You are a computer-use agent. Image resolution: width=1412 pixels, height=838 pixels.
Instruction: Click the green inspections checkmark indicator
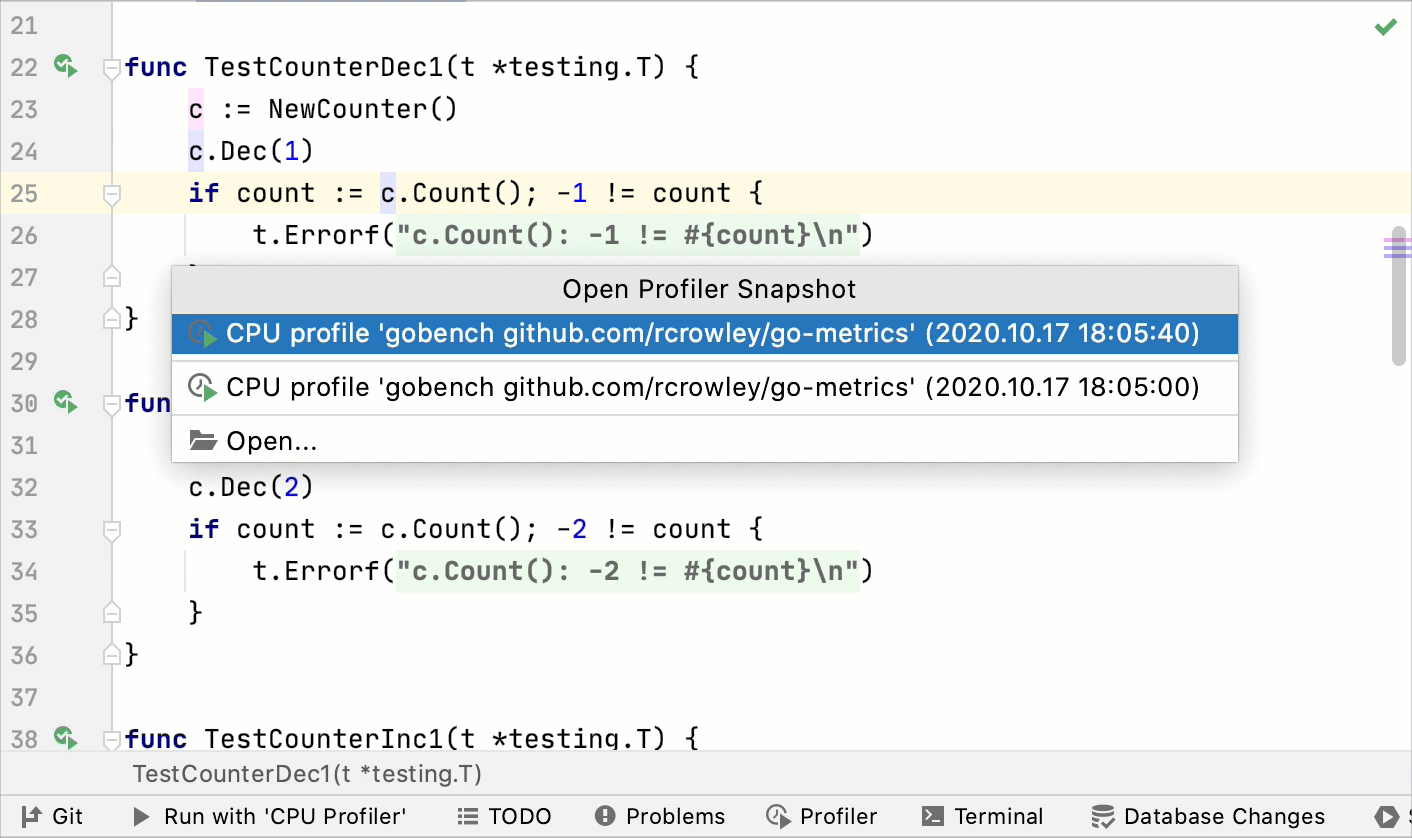(1385, 28)
